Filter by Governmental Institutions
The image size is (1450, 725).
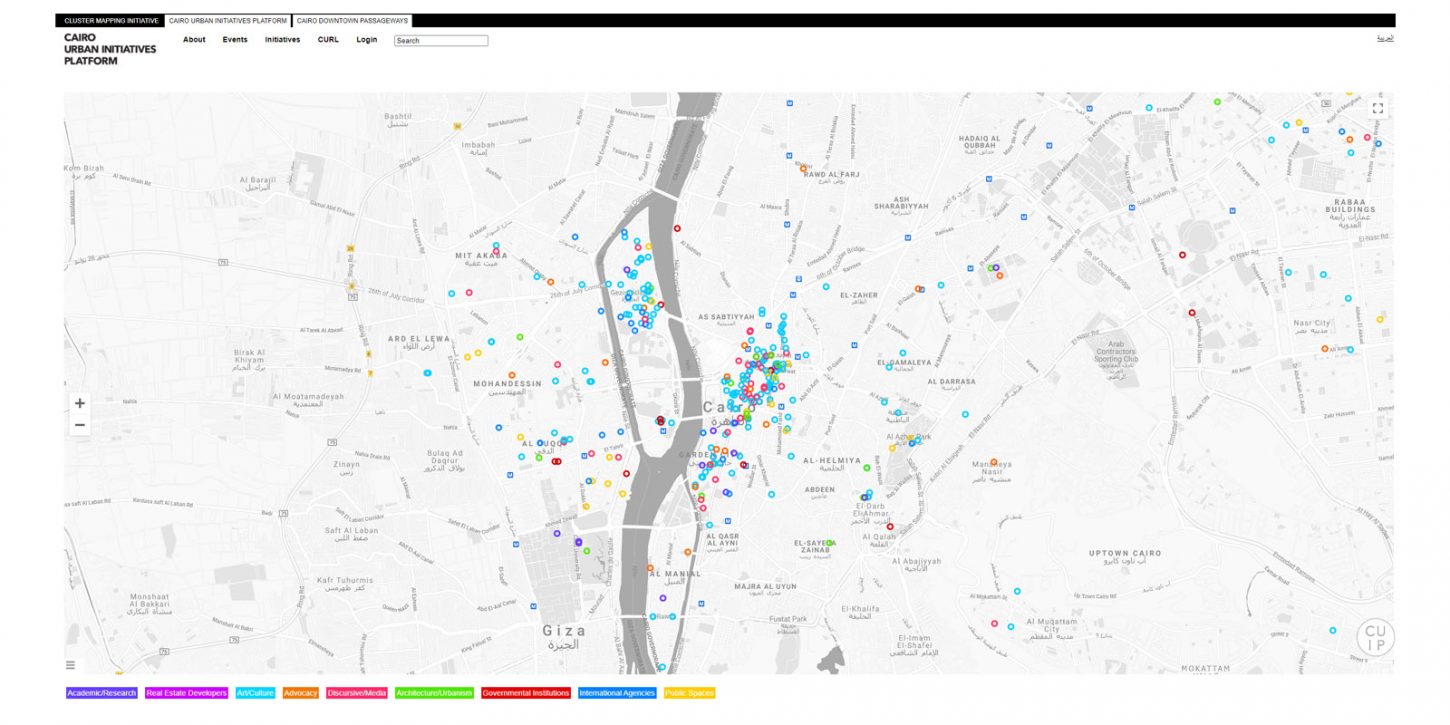[x=526, y=693]
